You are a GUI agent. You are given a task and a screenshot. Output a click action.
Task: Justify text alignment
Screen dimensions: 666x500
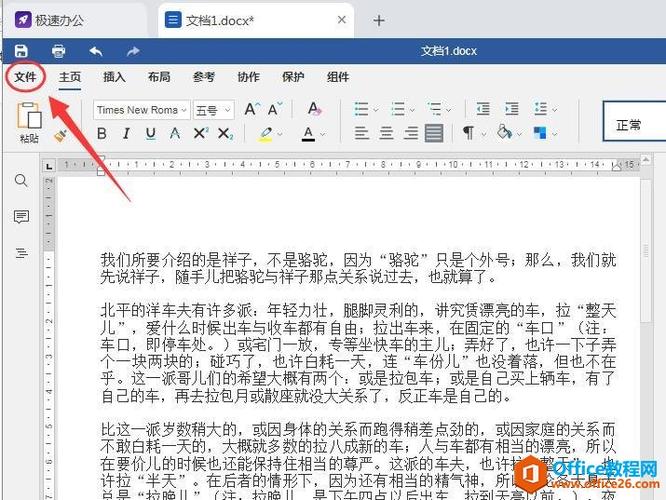tap(434, 133)
